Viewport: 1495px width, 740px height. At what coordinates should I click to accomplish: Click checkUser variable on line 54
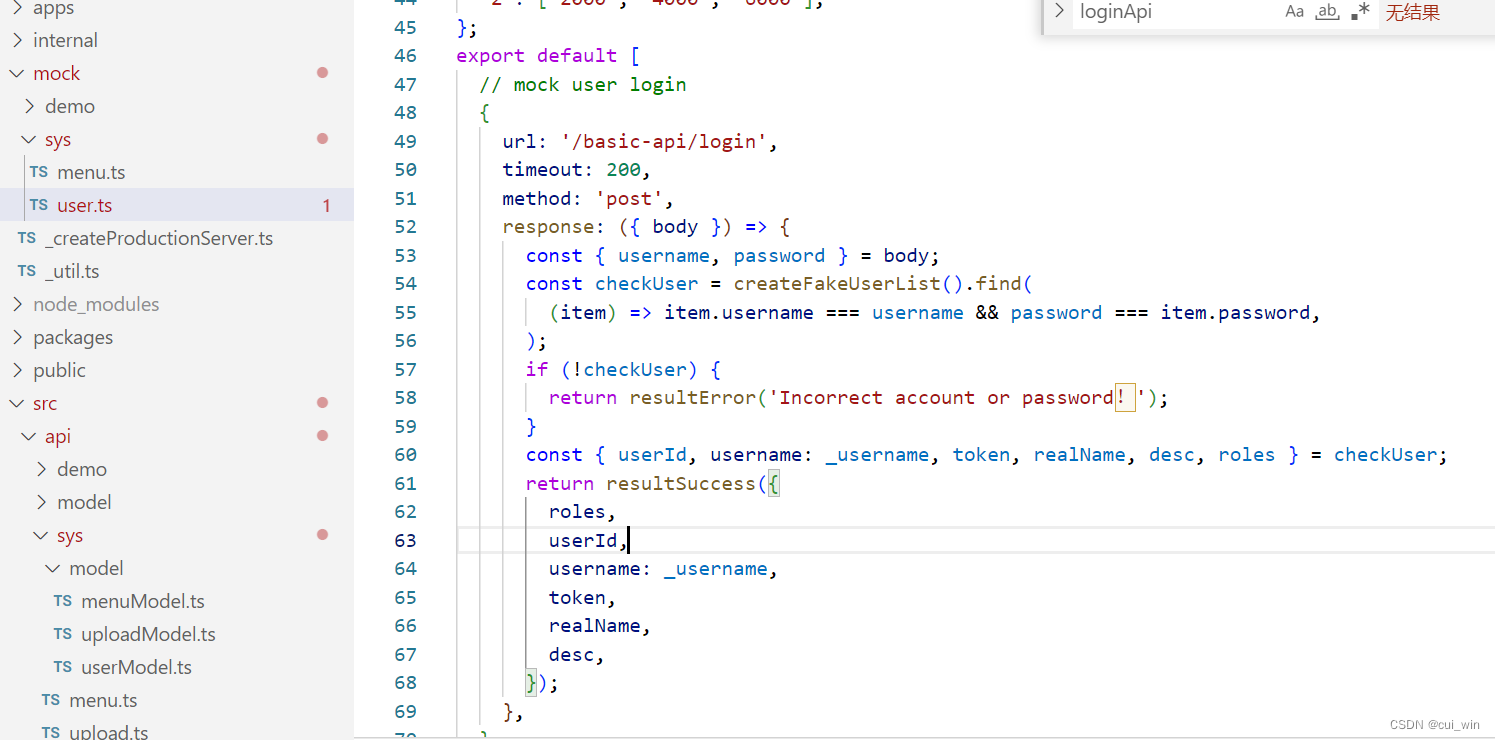point(646,284)
